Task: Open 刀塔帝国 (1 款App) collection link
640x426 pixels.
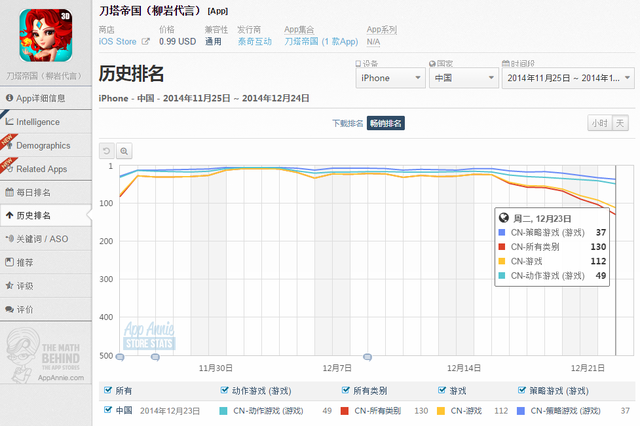Action: click(321, 41)
